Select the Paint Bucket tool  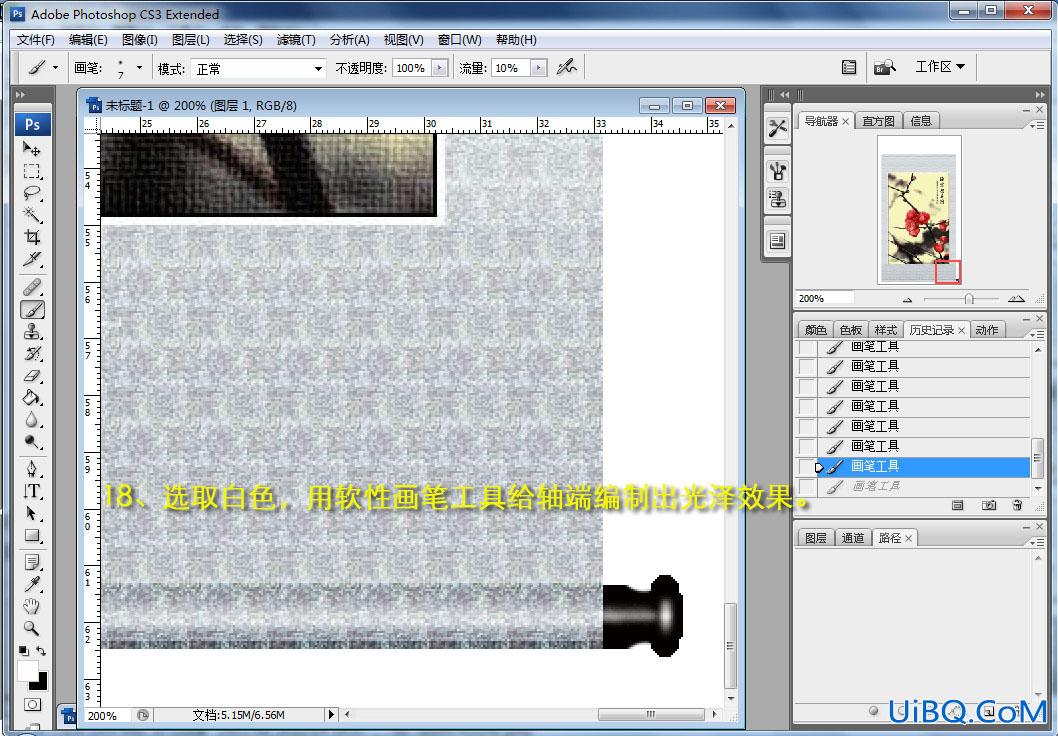32,398
